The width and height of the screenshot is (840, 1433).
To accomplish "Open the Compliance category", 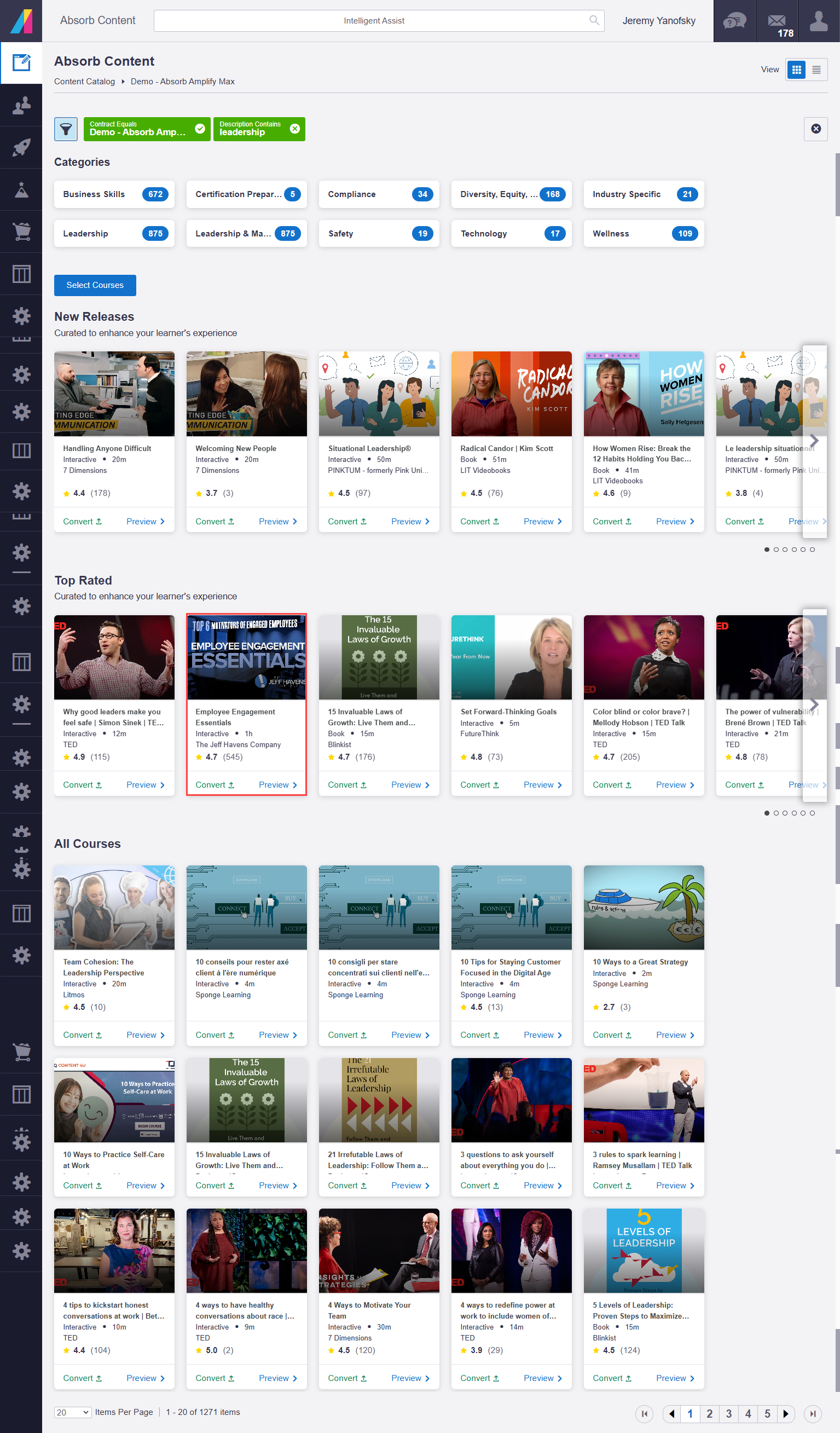I will [379, 194].
